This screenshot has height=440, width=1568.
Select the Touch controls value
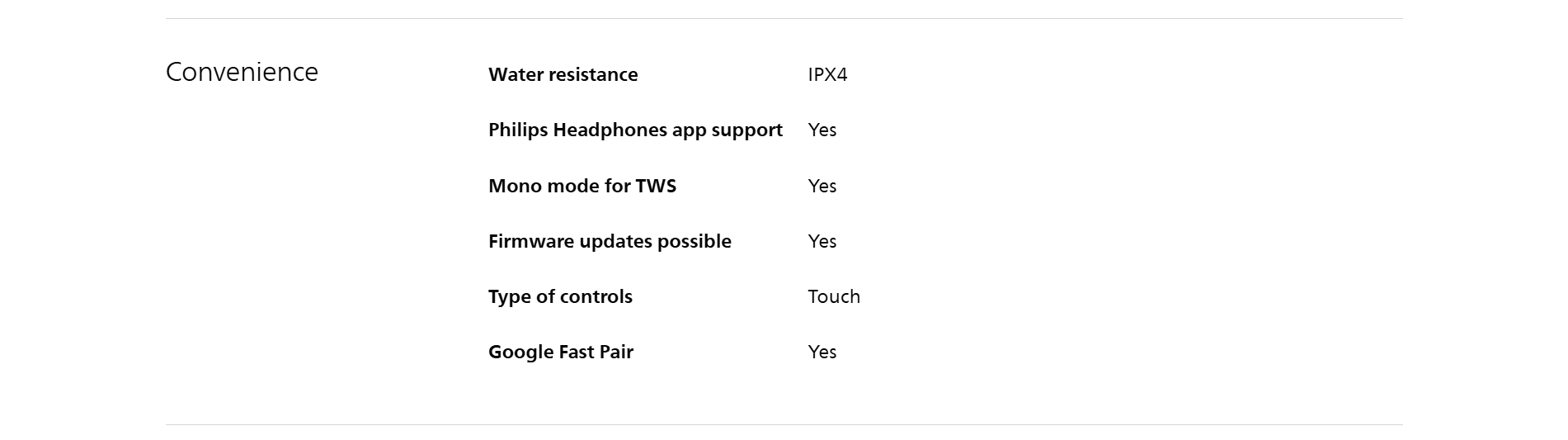[x=834, y=296]
